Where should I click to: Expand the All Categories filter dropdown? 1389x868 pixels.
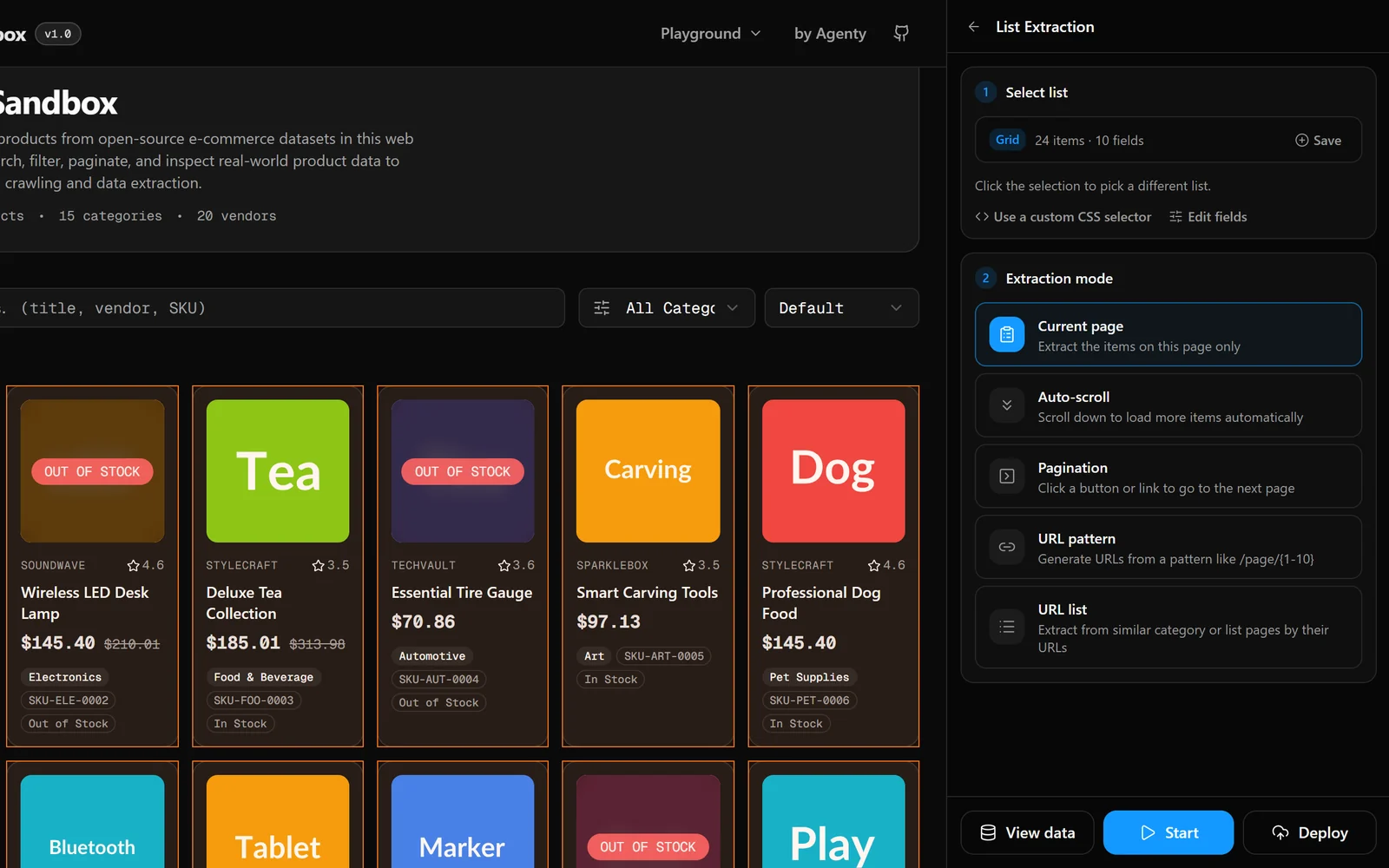[x=667, y=308]
